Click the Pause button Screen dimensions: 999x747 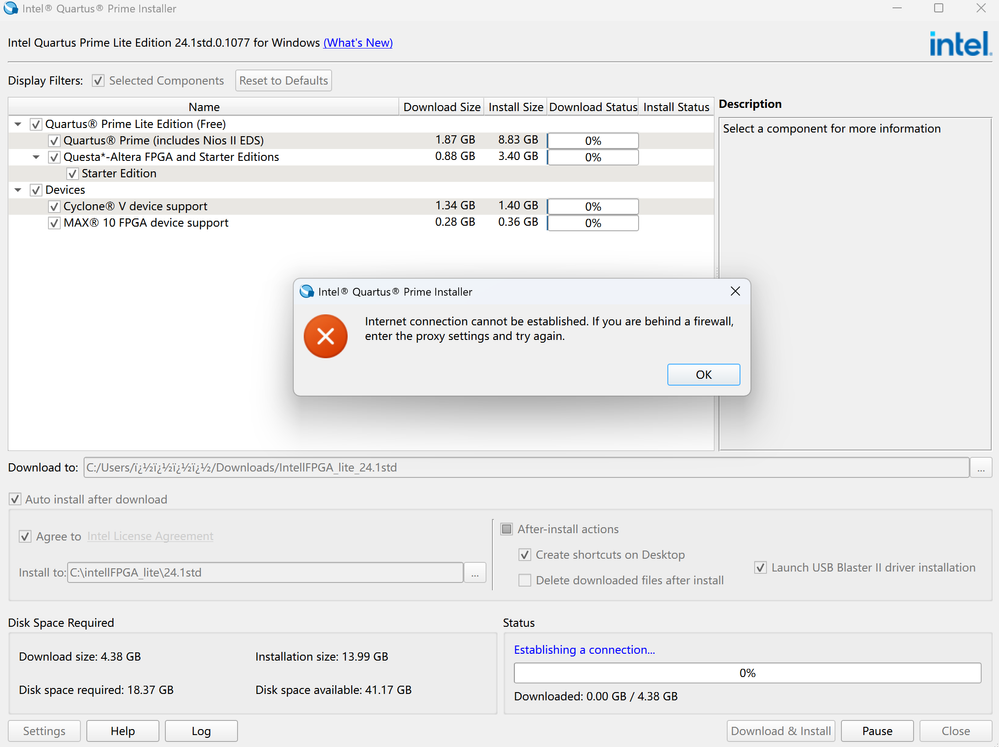point(877,731)
